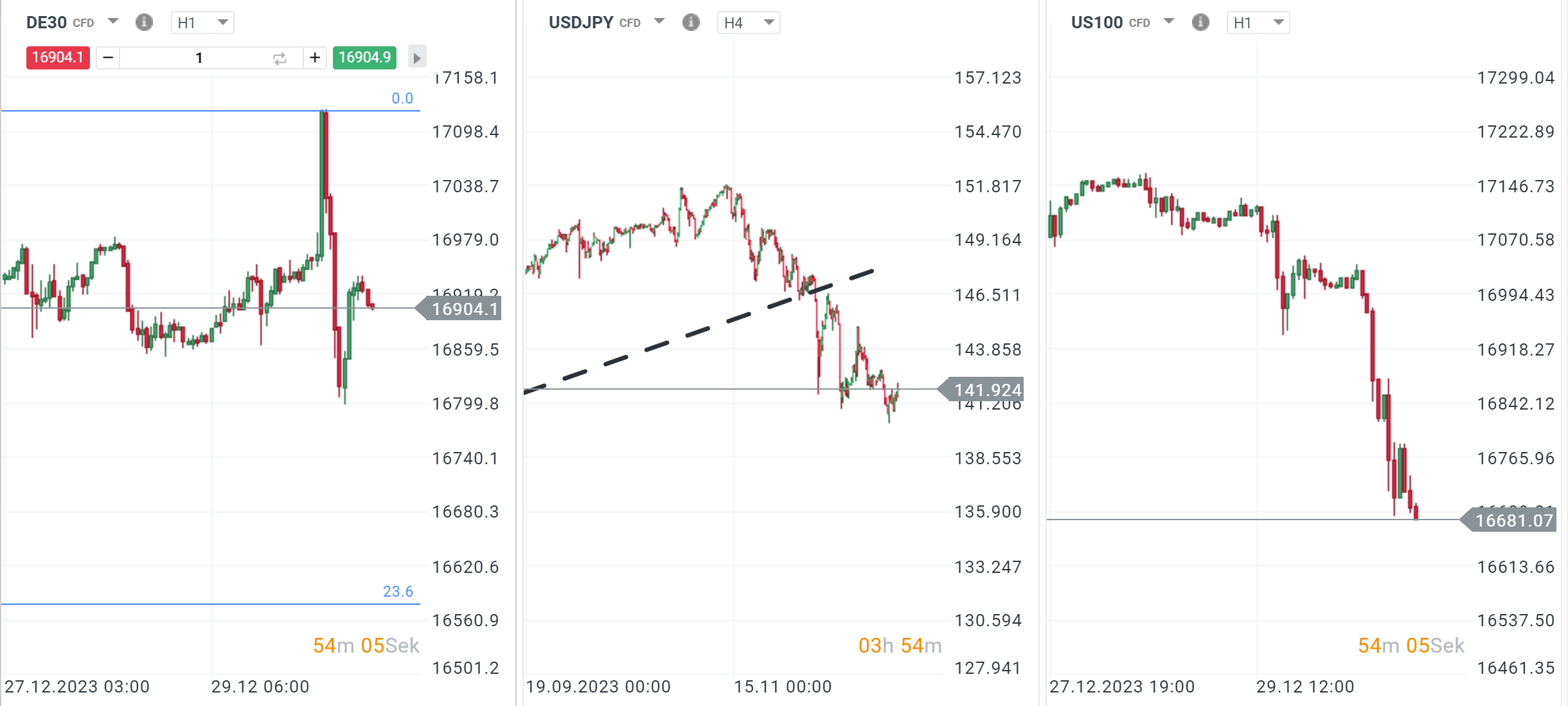Image resolution: width=1568 pixels, height=706 pixels.
Task: Open the DE30 instrument info icon
Action: (144, 23)
